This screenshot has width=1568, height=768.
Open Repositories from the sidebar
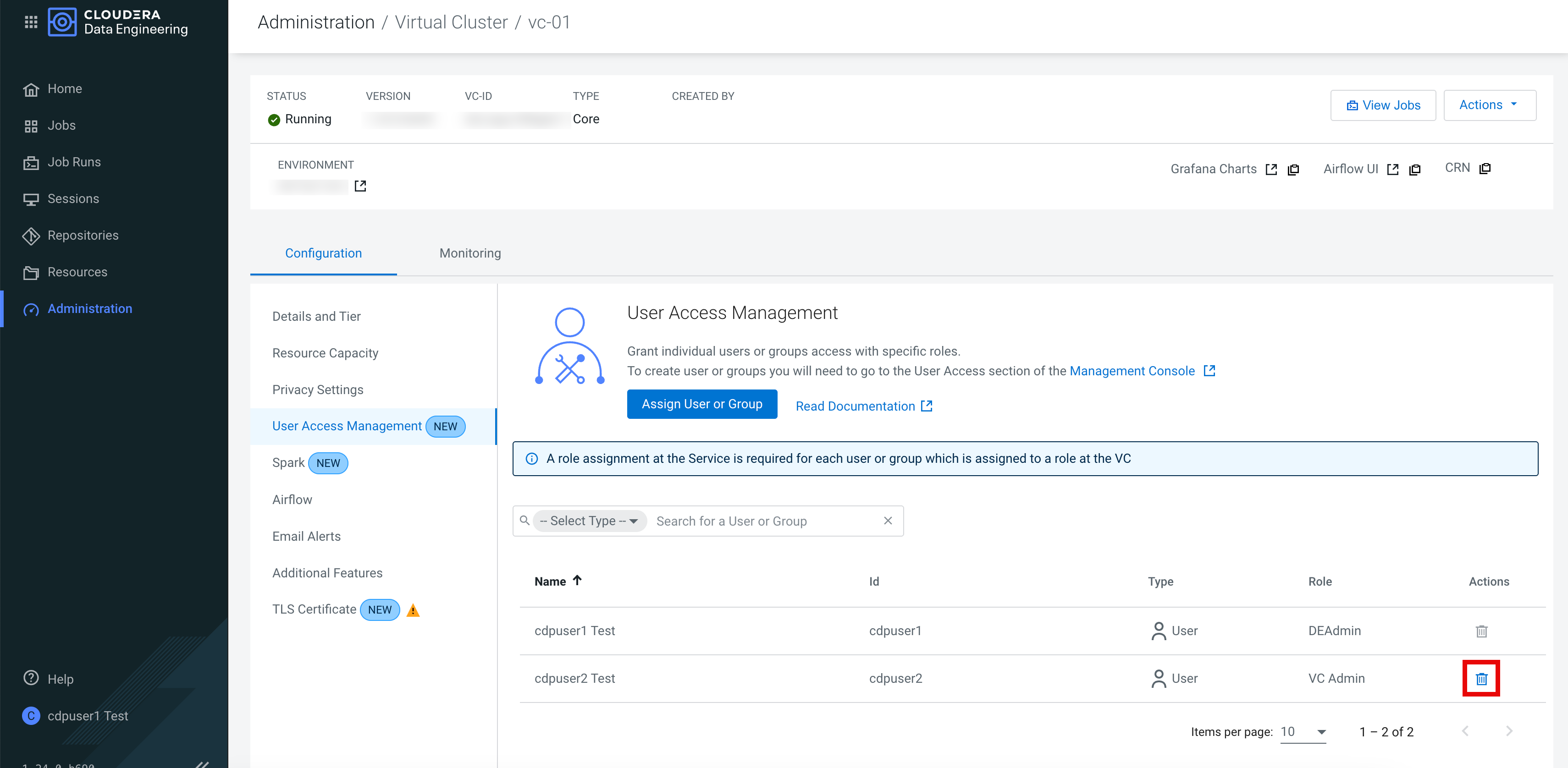pos(83,236)
